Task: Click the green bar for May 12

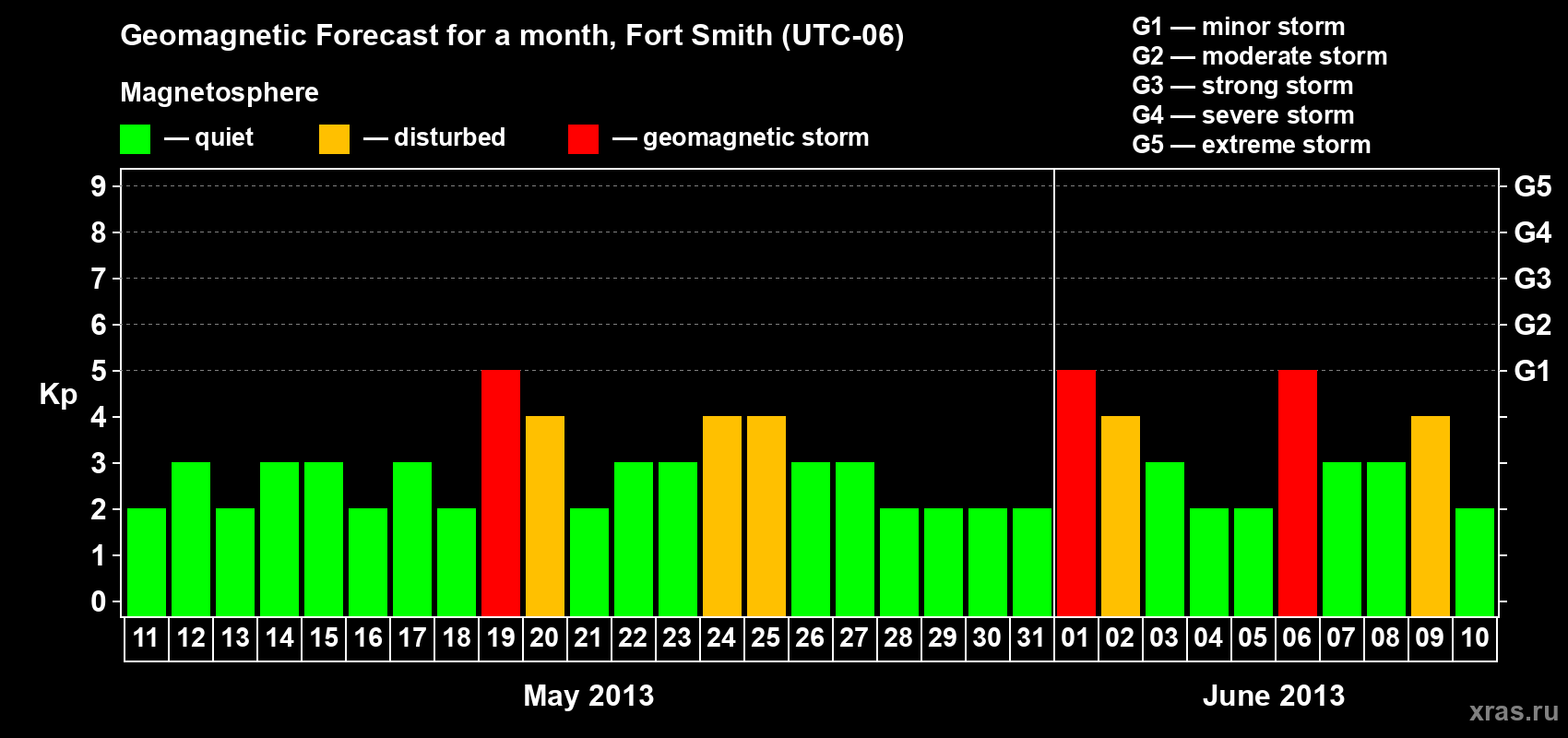Action: click(x=191, y=539)
